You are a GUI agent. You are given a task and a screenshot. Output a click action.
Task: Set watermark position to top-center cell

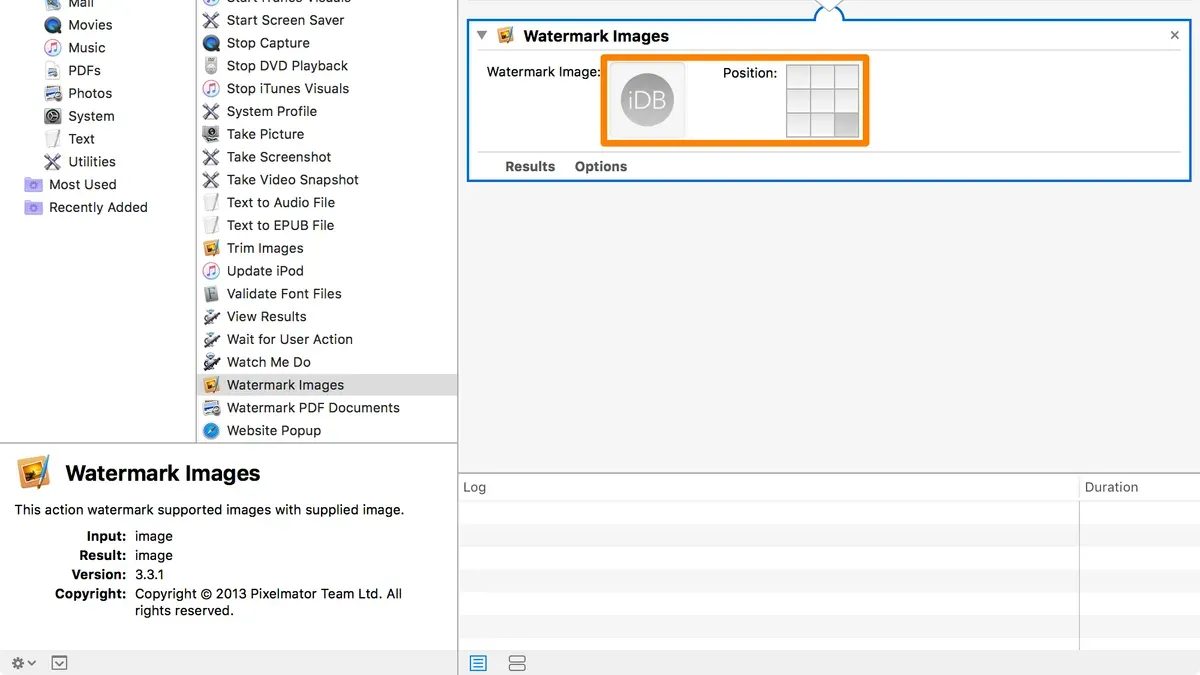[x=822, y=77]
